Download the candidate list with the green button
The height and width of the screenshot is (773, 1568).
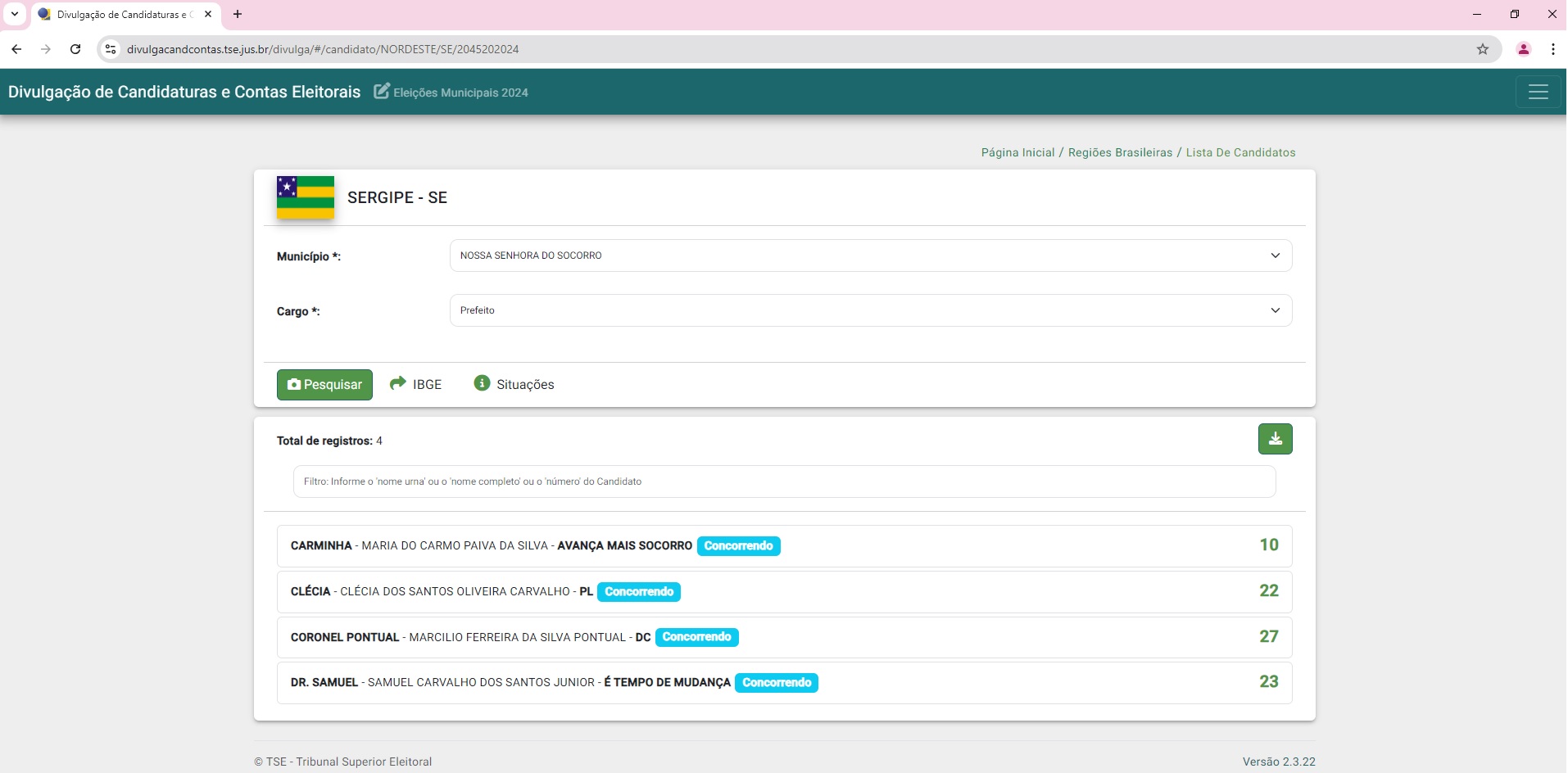coord(1276,439)
